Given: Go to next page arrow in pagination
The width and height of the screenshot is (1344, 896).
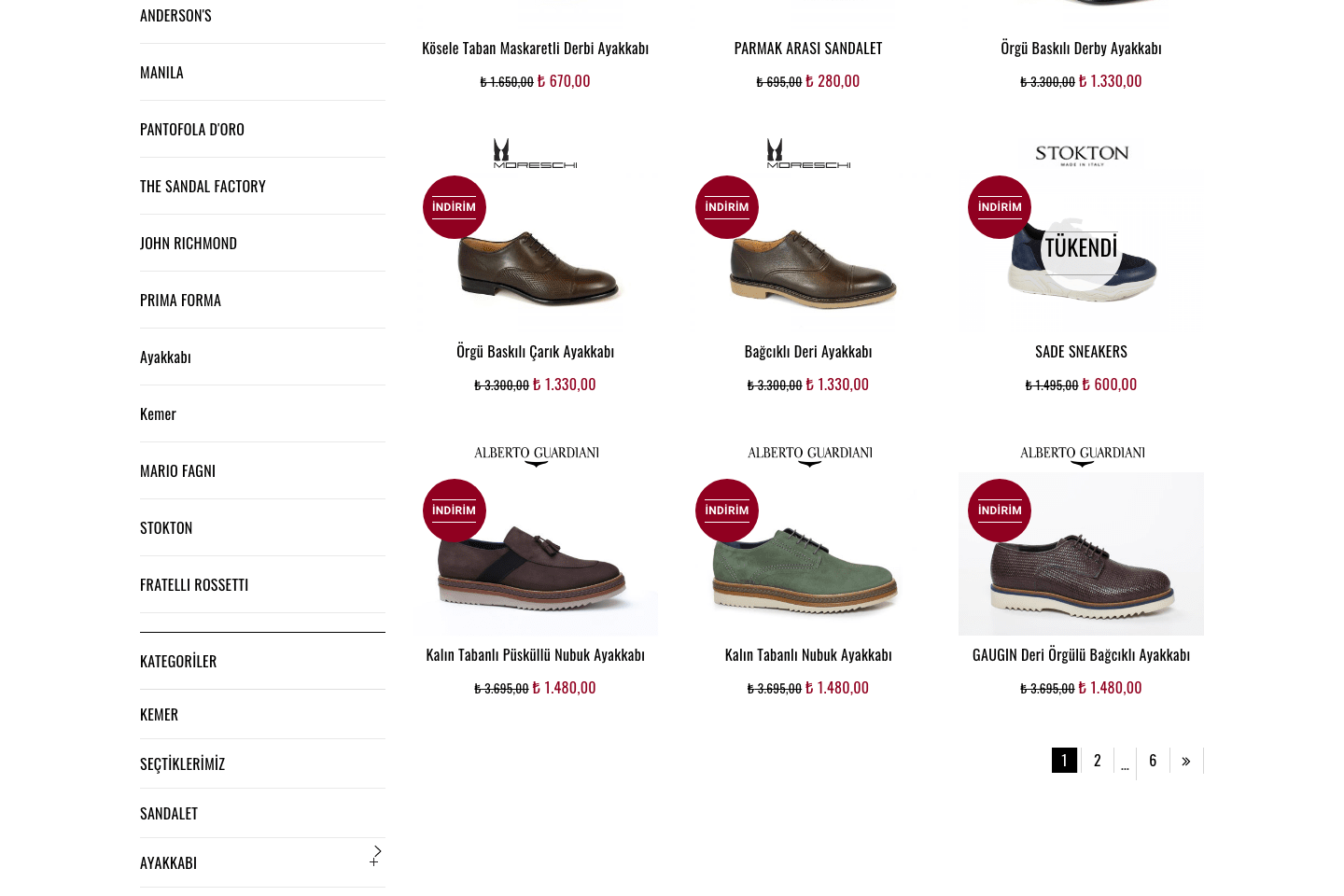Looking at the screenshot, I should 1185,761.
